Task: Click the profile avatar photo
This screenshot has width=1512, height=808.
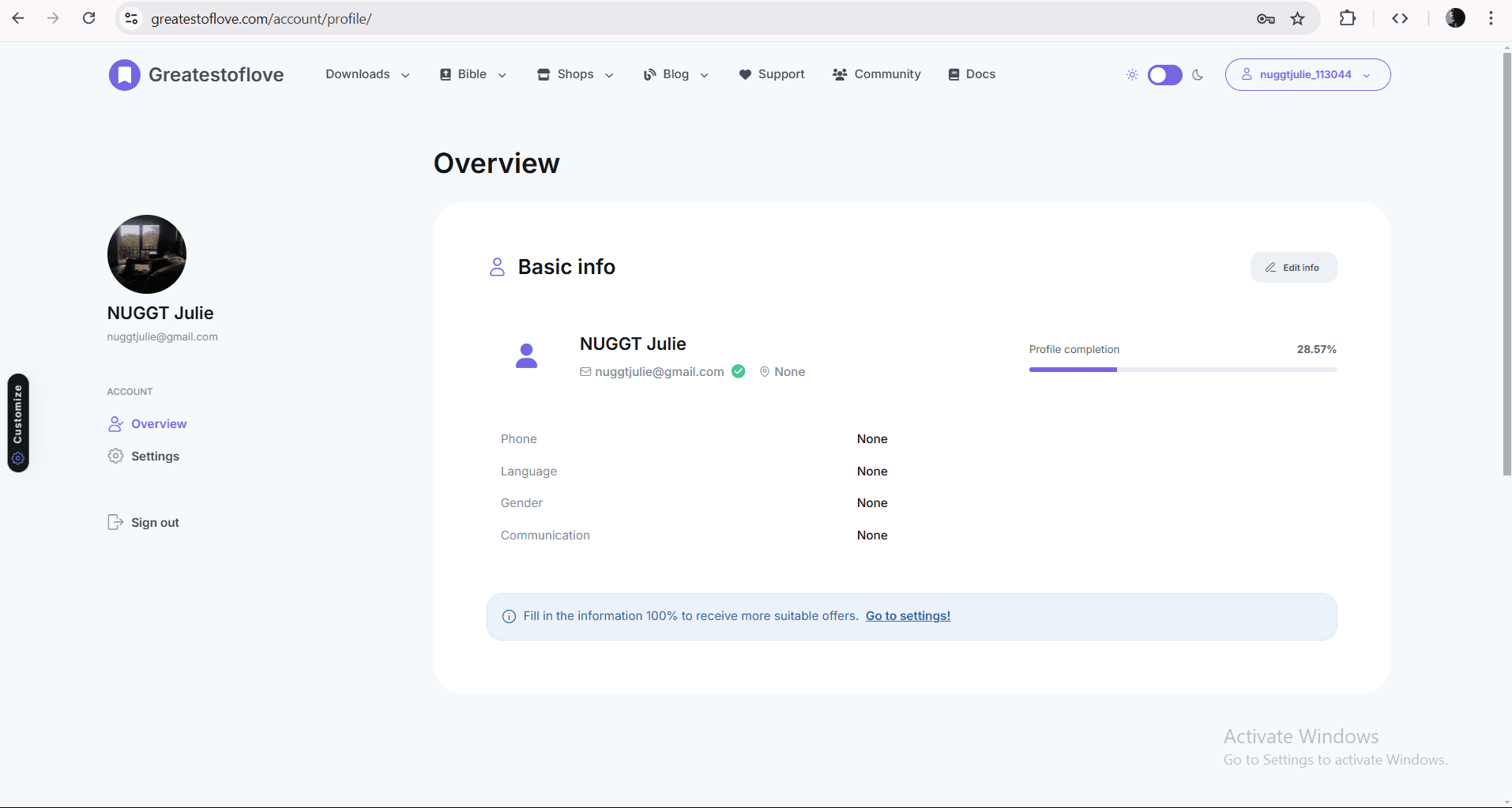Action: [147, 254]
